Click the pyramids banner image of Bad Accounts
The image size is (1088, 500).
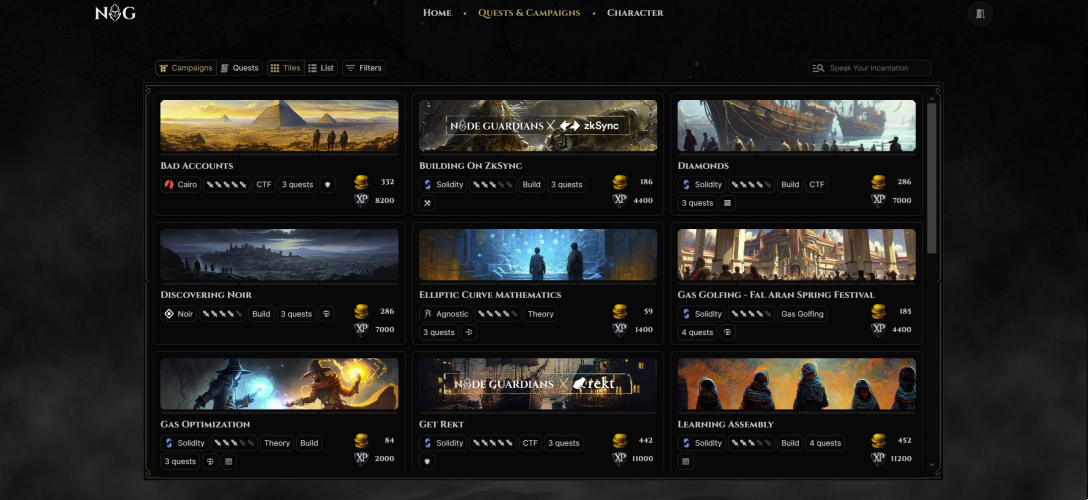pyautogui.click(x=280, y=126)
